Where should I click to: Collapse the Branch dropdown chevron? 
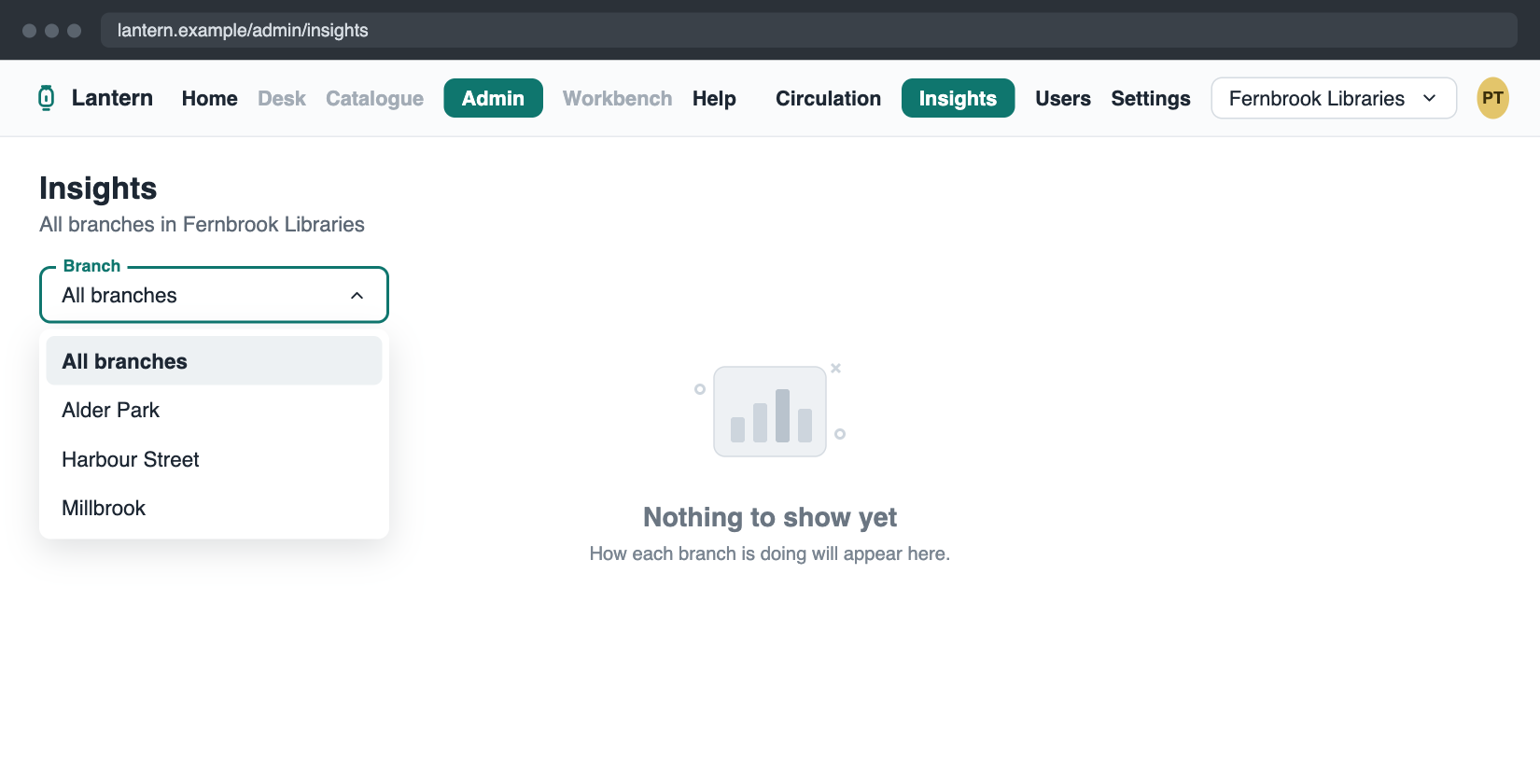coord(357,296)
